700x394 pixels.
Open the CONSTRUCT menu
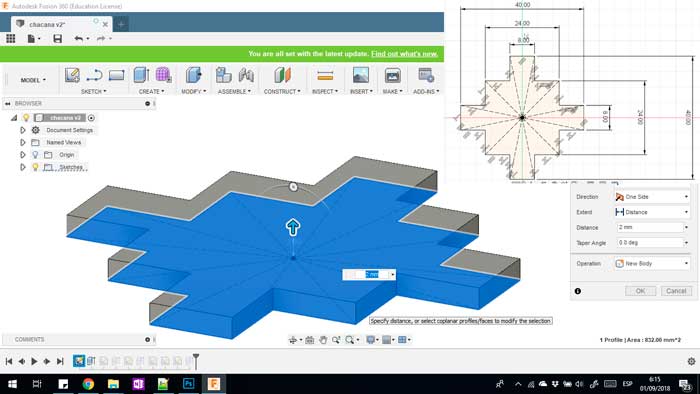(282, 91)
